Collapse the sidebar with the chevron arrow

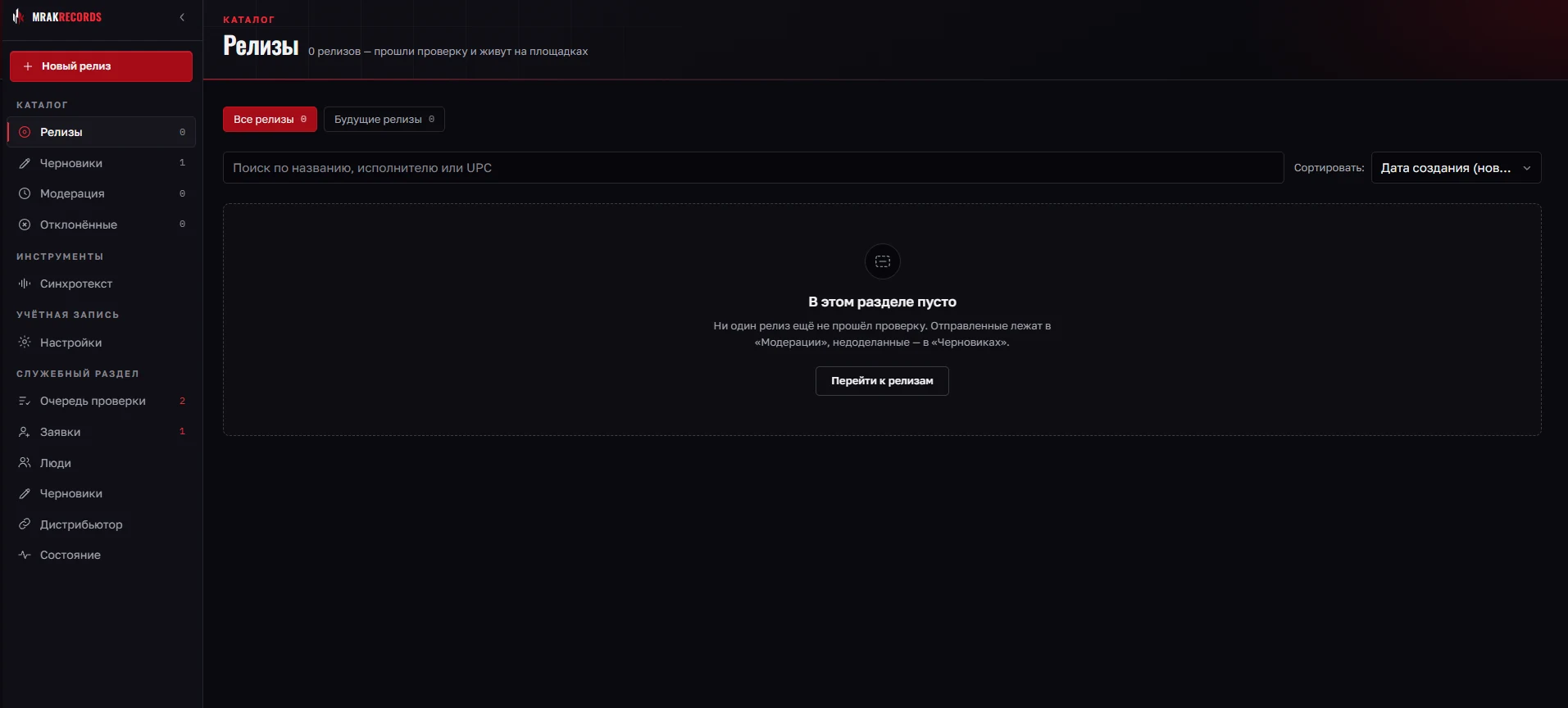tap(182, 17)
